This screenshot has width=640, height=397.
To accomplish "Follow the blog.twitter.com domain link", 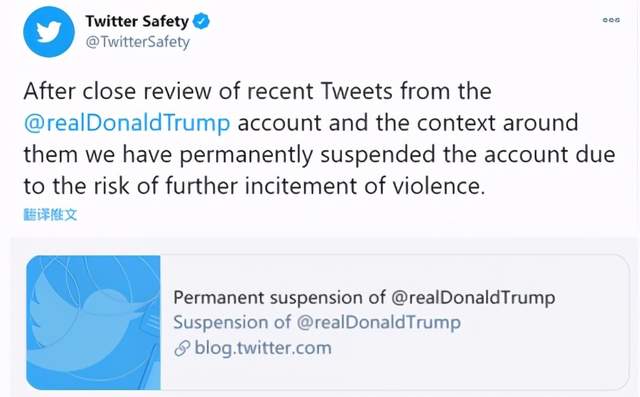I will coord(263,348).
